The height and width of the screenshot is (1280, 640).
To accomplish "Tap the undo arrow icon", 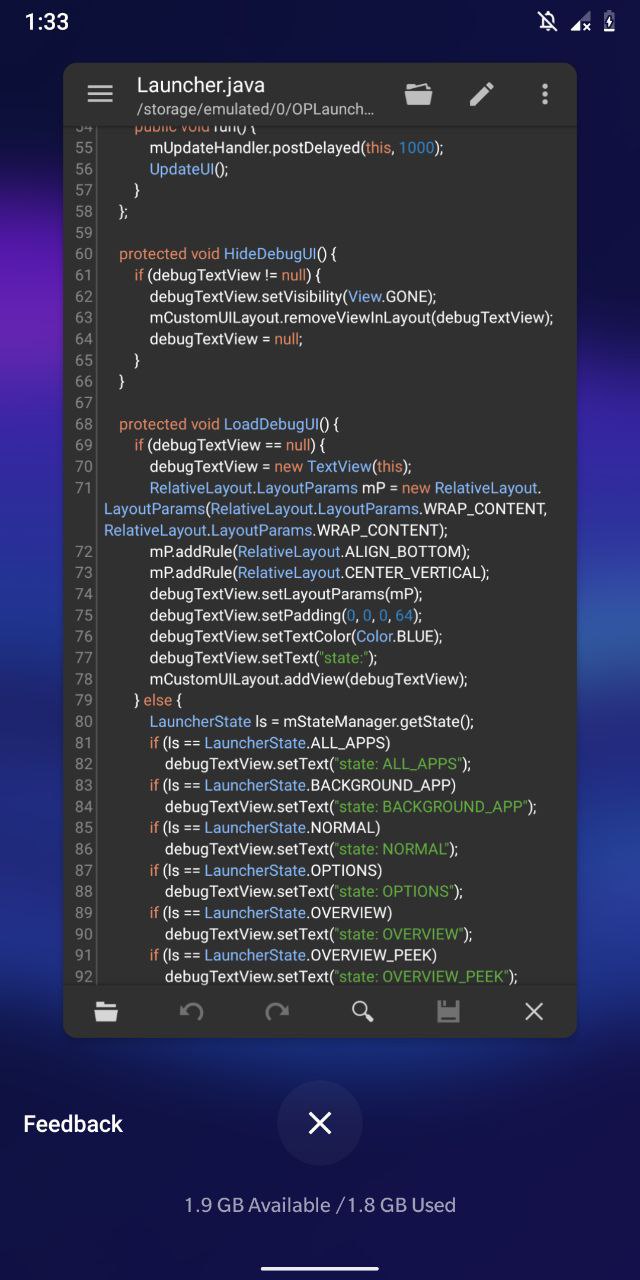I will point(191,1012).
